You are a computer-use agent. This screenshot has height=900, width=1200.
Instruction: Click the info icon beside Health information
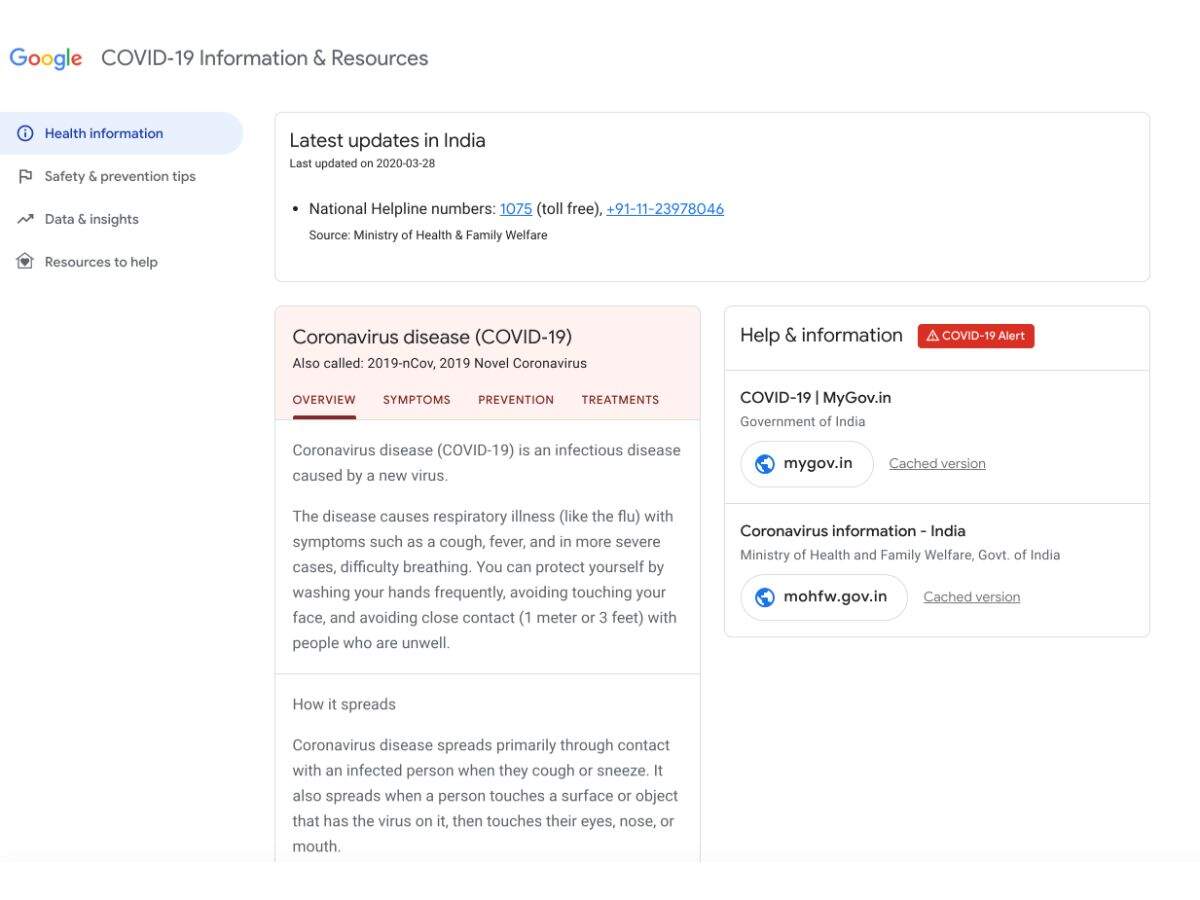point(24,132)
